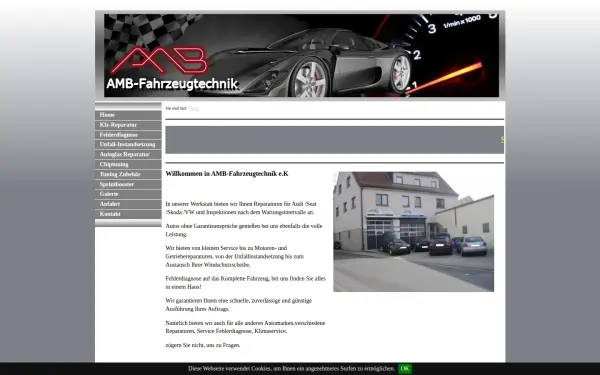
Task: Click the heading 'Willkommen in AMB-Fahrzeugtechnik e.K'
Action: [x=227, y=174]
